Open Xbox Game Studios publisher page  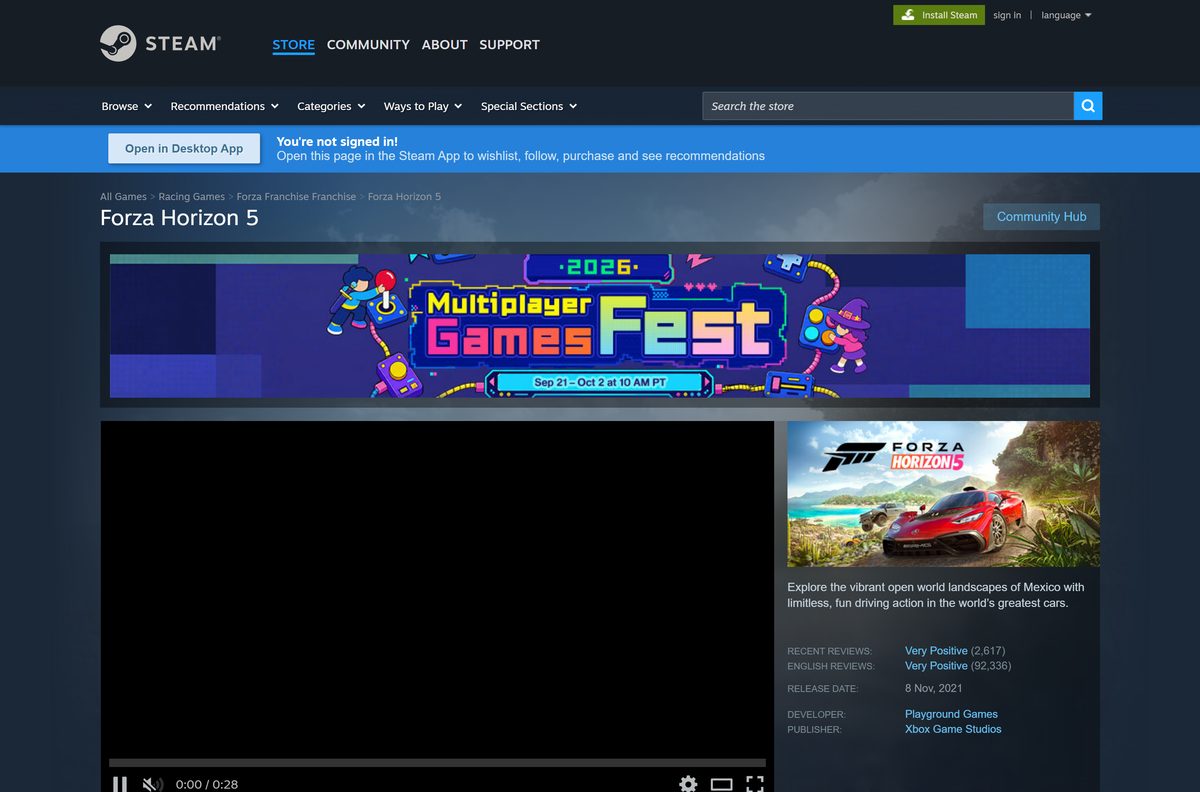click(953, 729)
